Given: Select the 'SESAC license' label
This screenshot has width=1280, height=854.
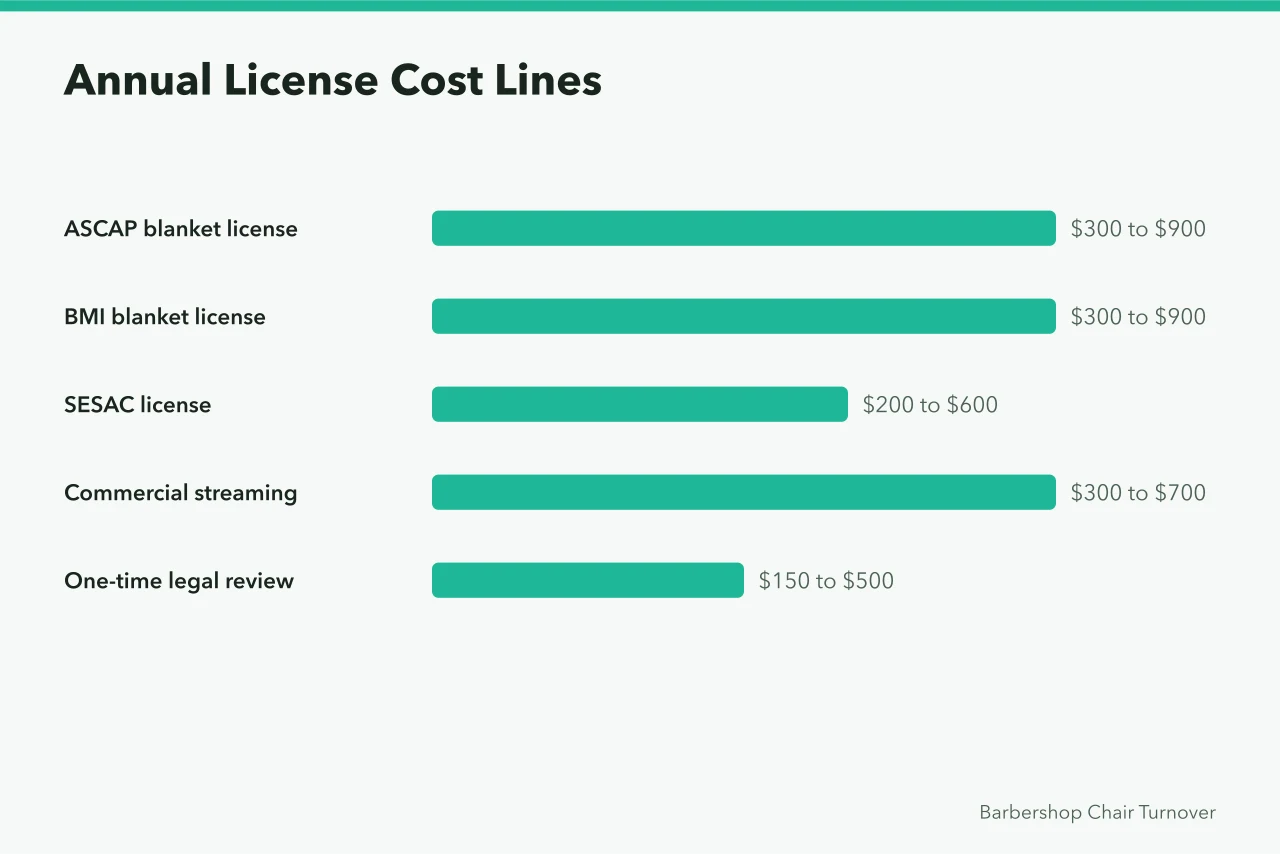Looking at the screenshot, I should click(138, 404).
